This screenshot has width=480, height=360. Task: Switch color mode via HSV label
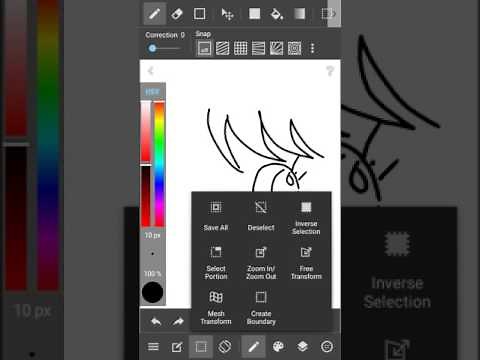click(152, 92)
